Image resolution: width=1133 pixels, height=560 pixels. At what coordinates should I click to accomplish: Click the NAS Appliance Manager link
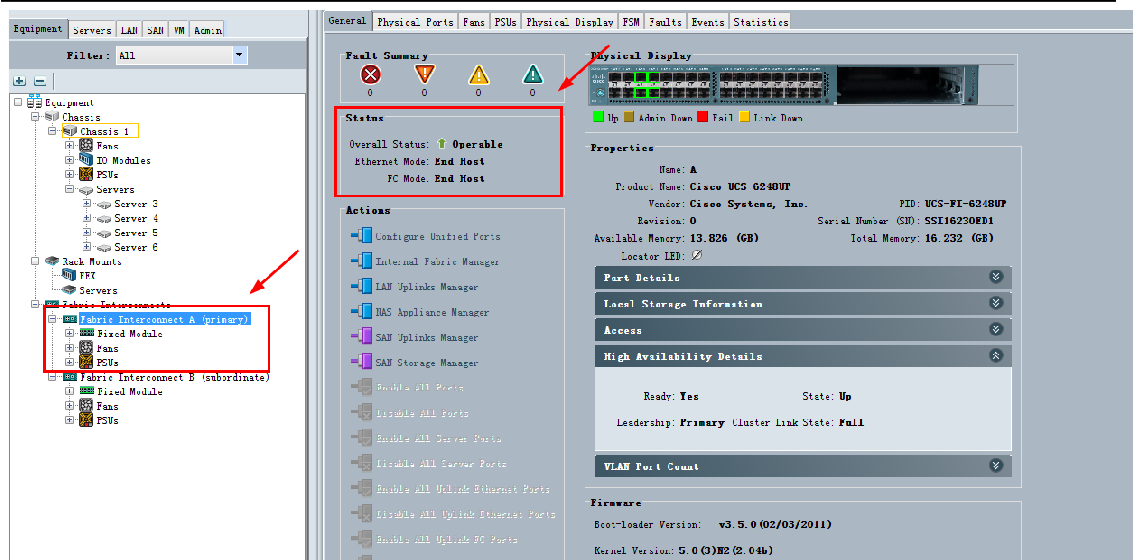432,312
